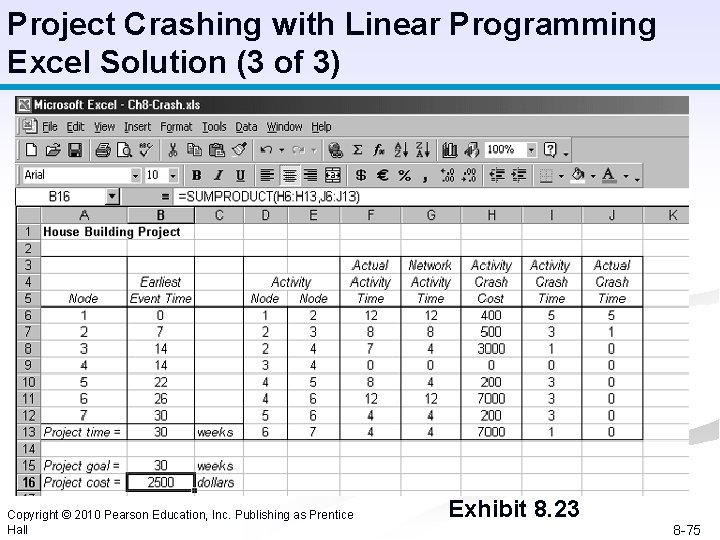Open the Tools menu
The width and height of the screenshot is (720, 540).
click(x=214, y=127)
